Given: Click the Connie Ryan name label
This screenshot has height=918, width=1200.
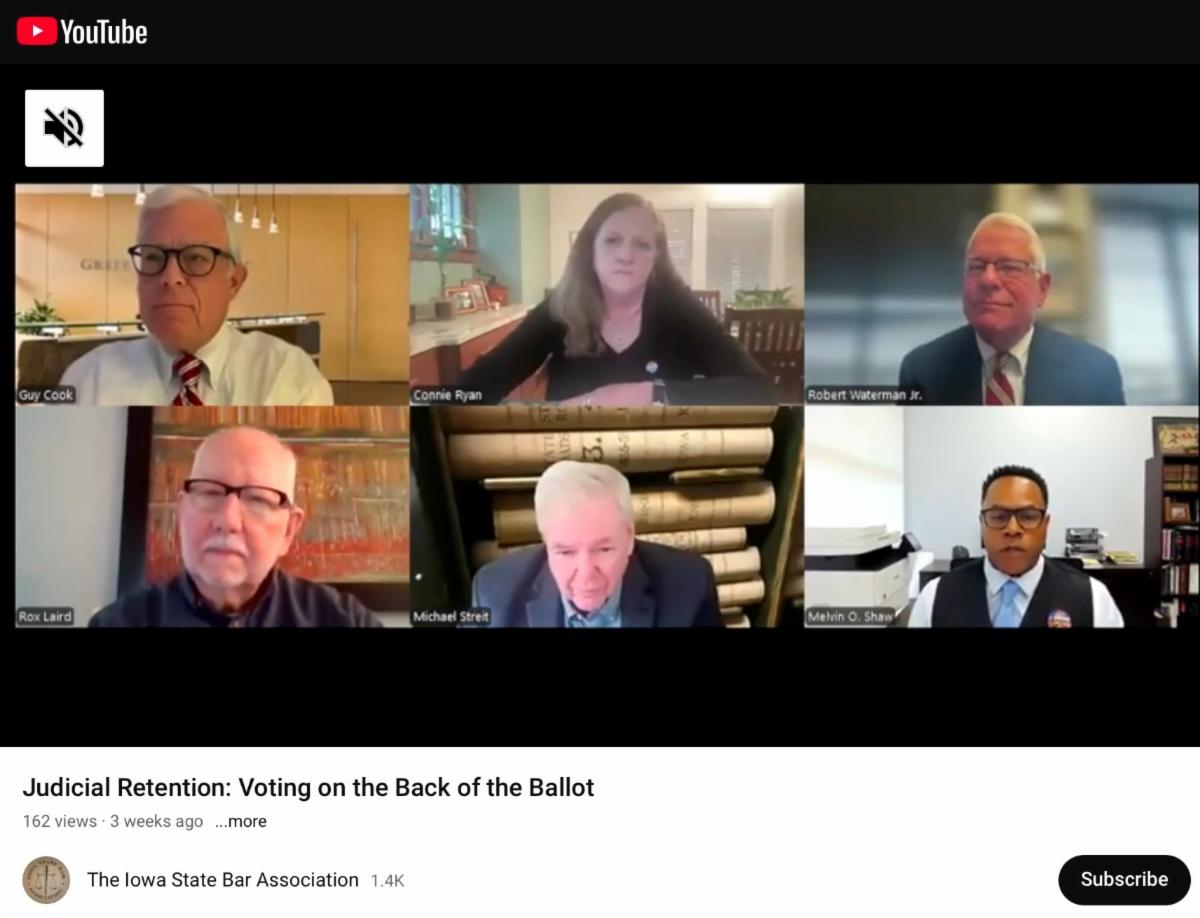Looking at the screenshot, I should [x=447, y=395].
